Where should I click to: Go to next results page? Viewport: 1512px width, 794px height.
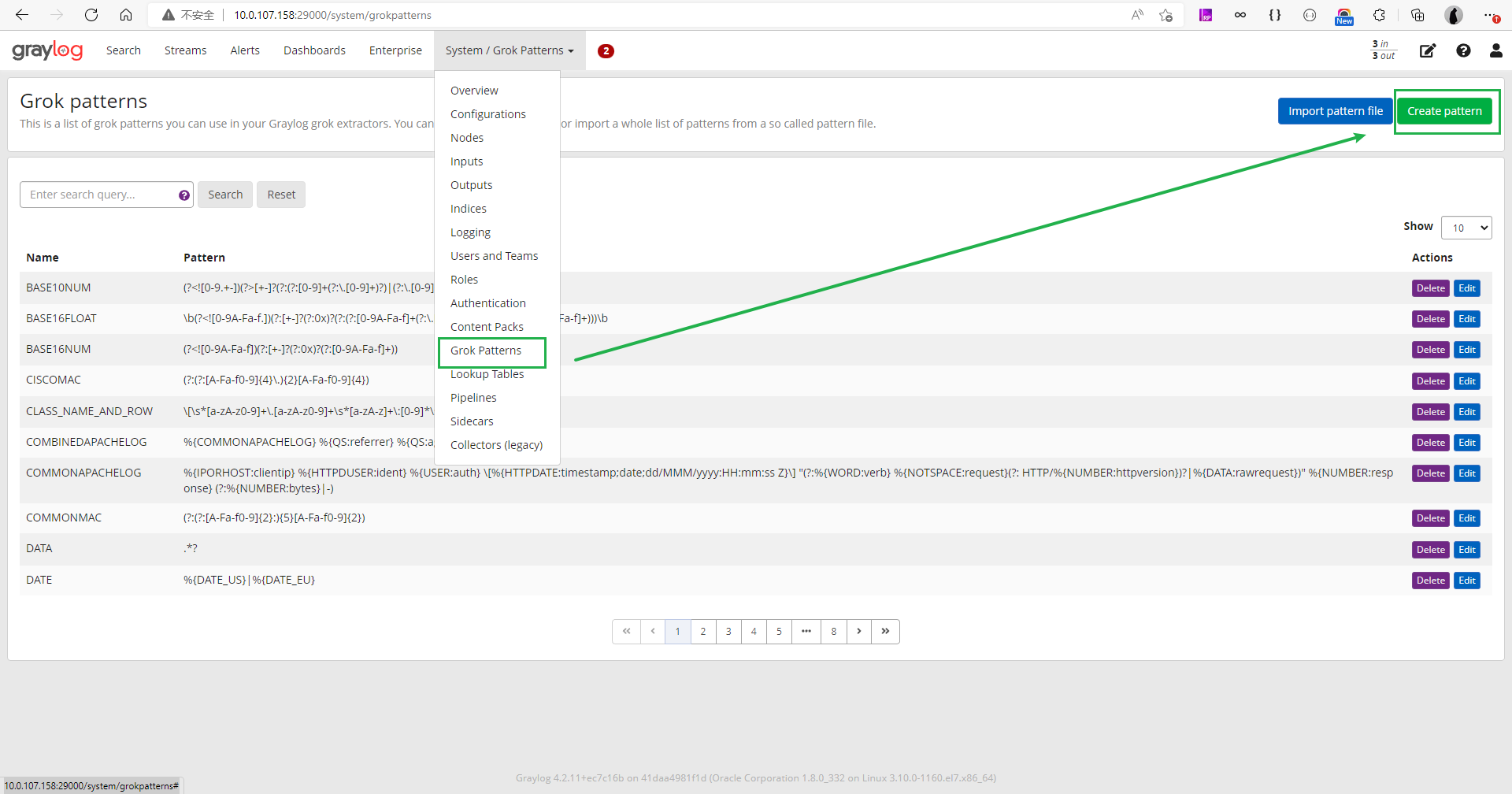[859, 632]
